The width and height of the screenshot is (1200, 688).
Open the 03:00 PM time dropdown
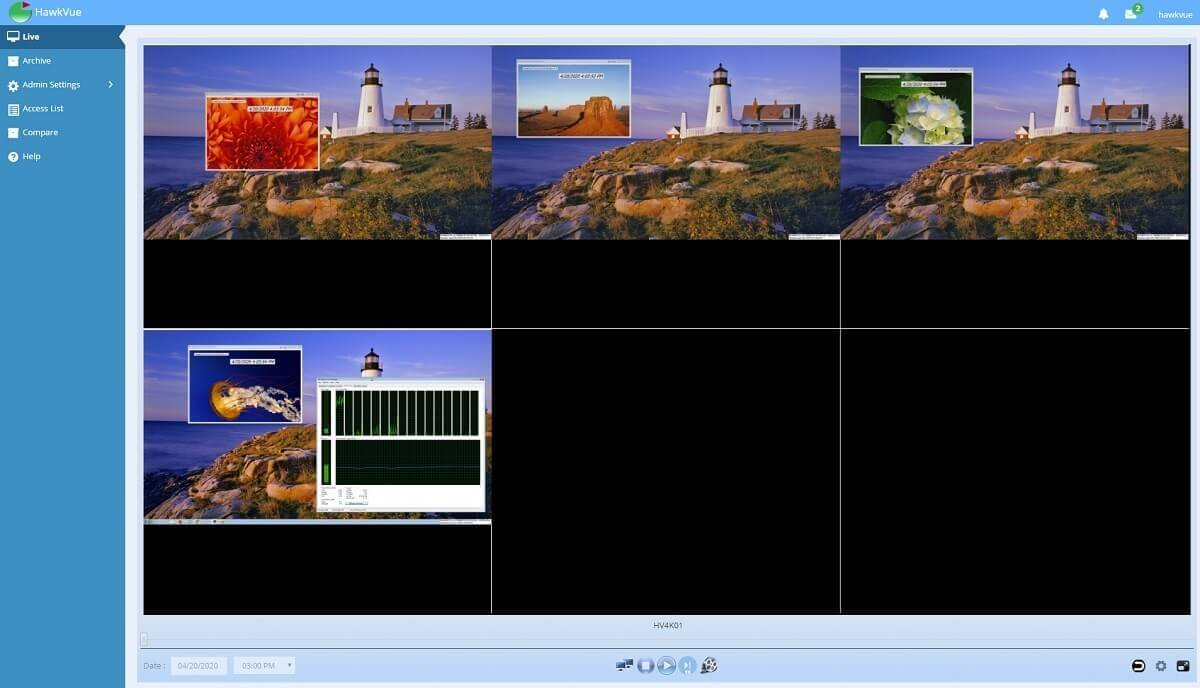click(264, 665)
